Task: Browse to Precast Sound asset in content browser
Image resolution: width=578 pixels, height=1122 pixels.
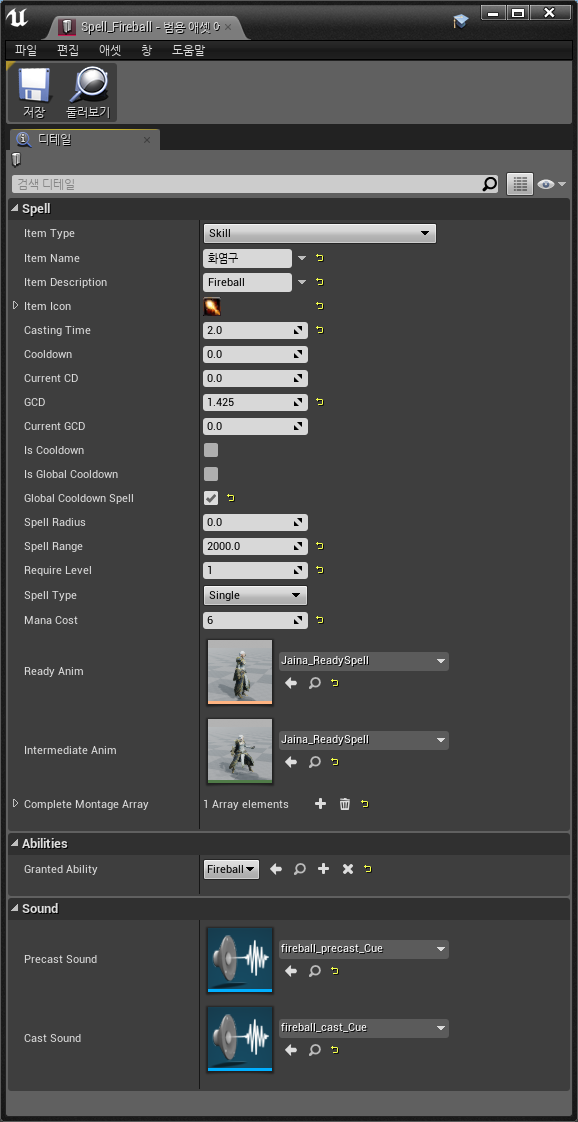Action: pos(315,971)
